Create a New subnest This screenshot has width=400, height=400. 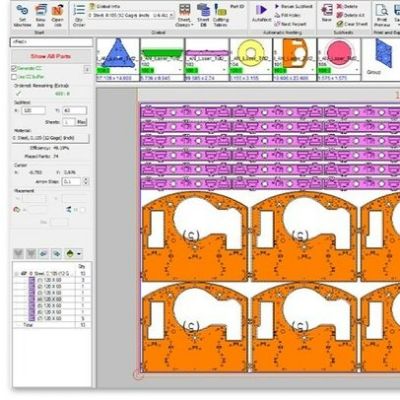(327, 13)
